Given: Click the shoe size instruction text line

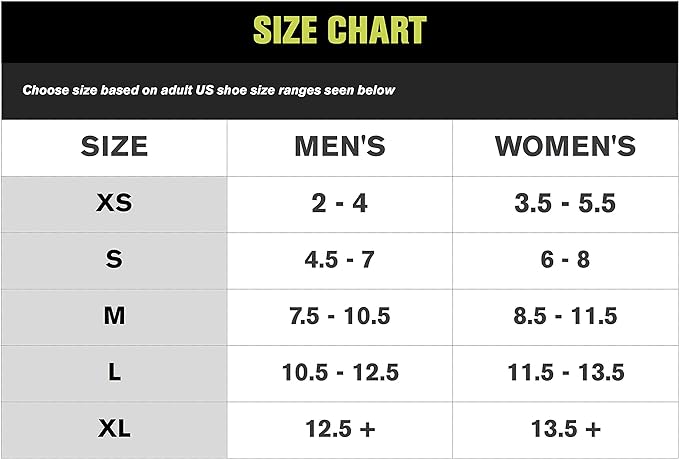Looking at the screenshot, I should (209, 90).
